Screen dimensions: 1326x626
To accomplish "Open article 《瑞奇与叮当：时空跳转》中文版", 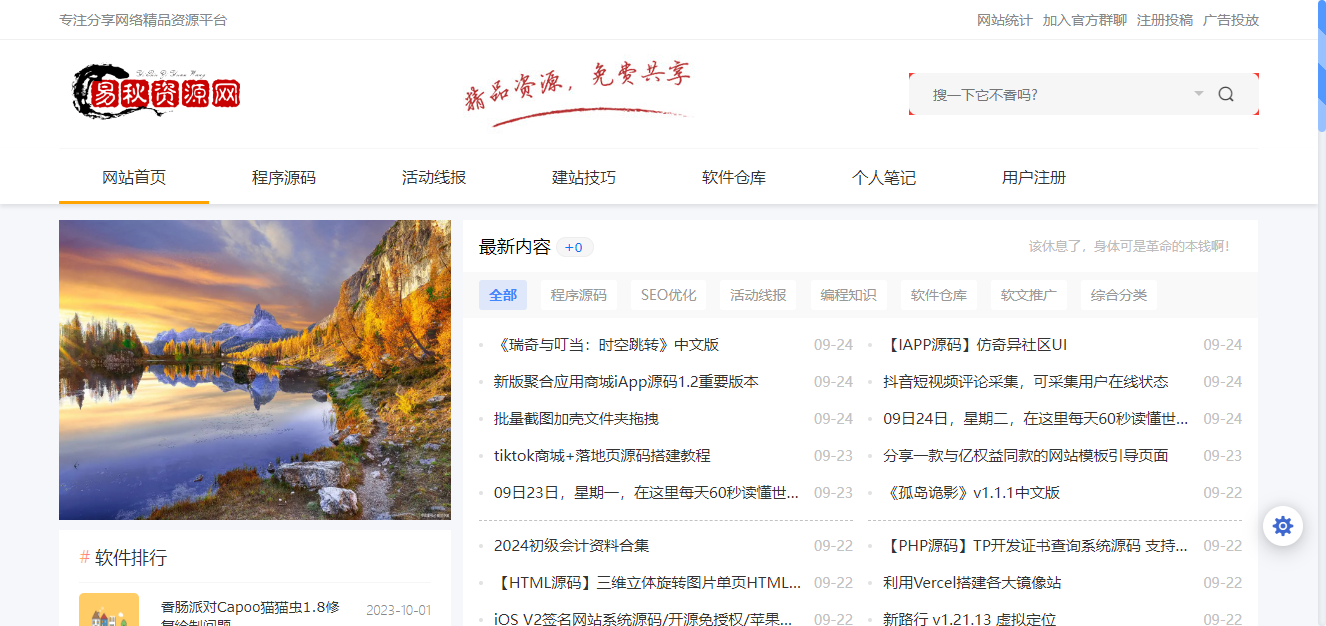I will pyautogui.click(x=606, y=345).
